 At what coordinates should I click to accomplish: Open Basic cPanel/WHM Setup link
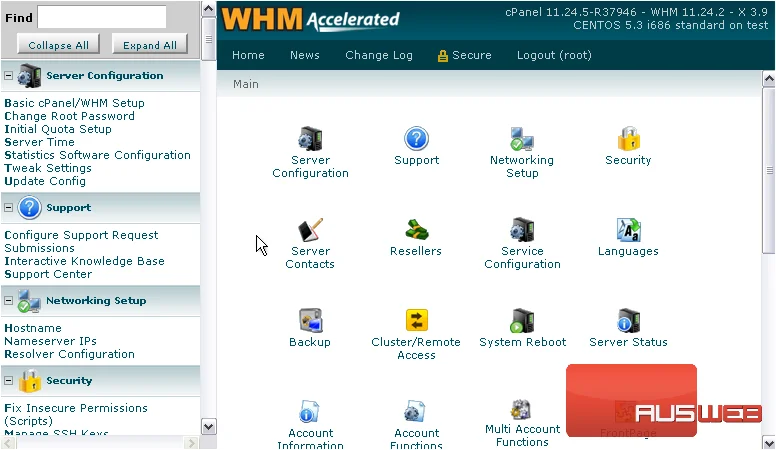(x=75, y=103)
